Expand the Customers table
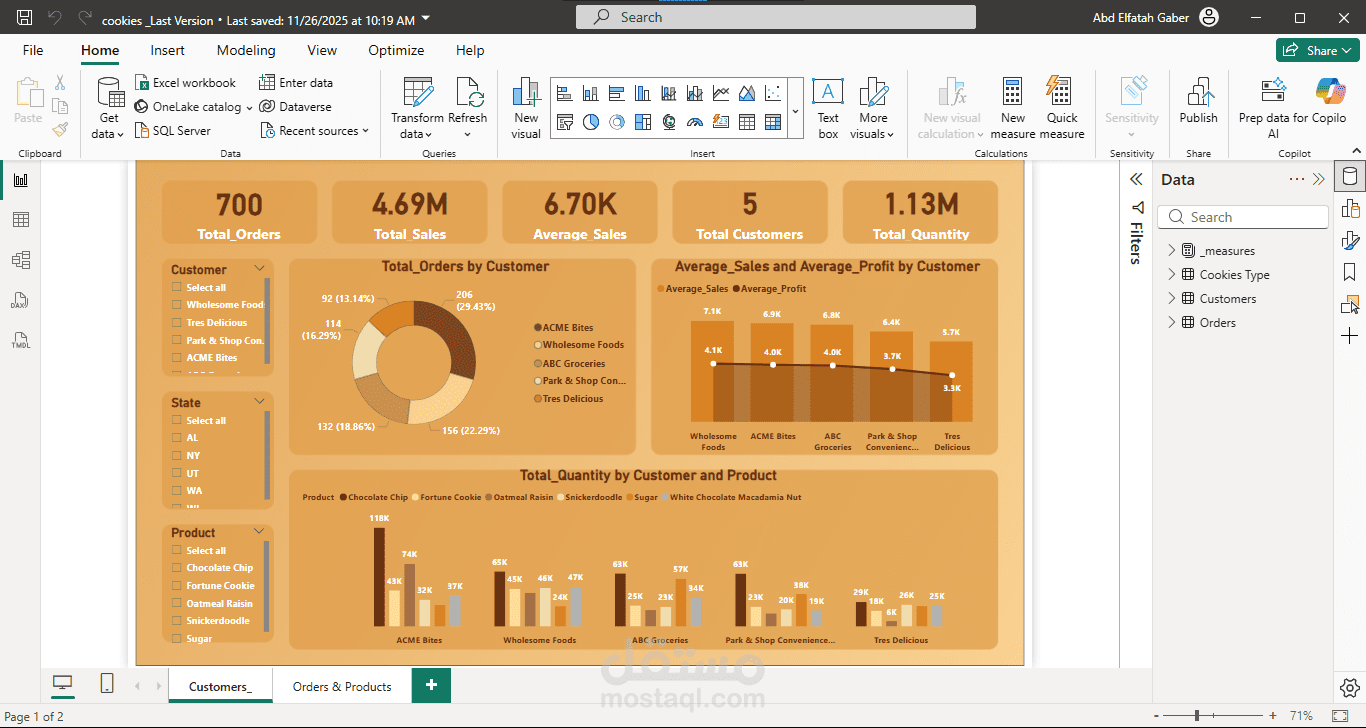This screenshot has width=1366, height=728. [1172, 298]
